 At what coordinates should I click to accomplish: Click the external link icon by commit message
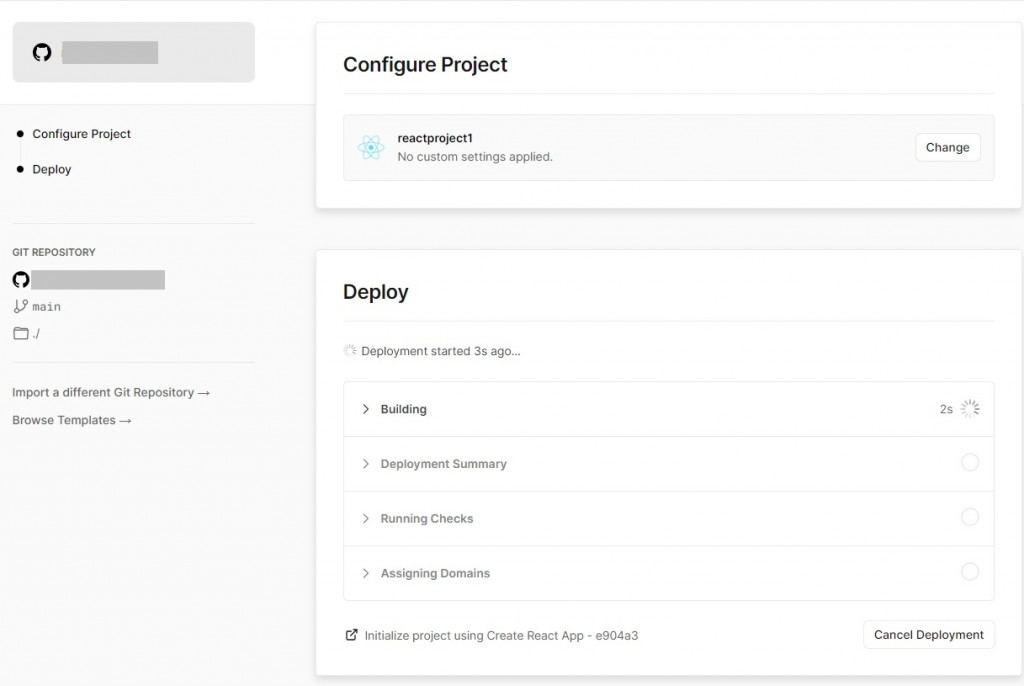click(351, 635)
